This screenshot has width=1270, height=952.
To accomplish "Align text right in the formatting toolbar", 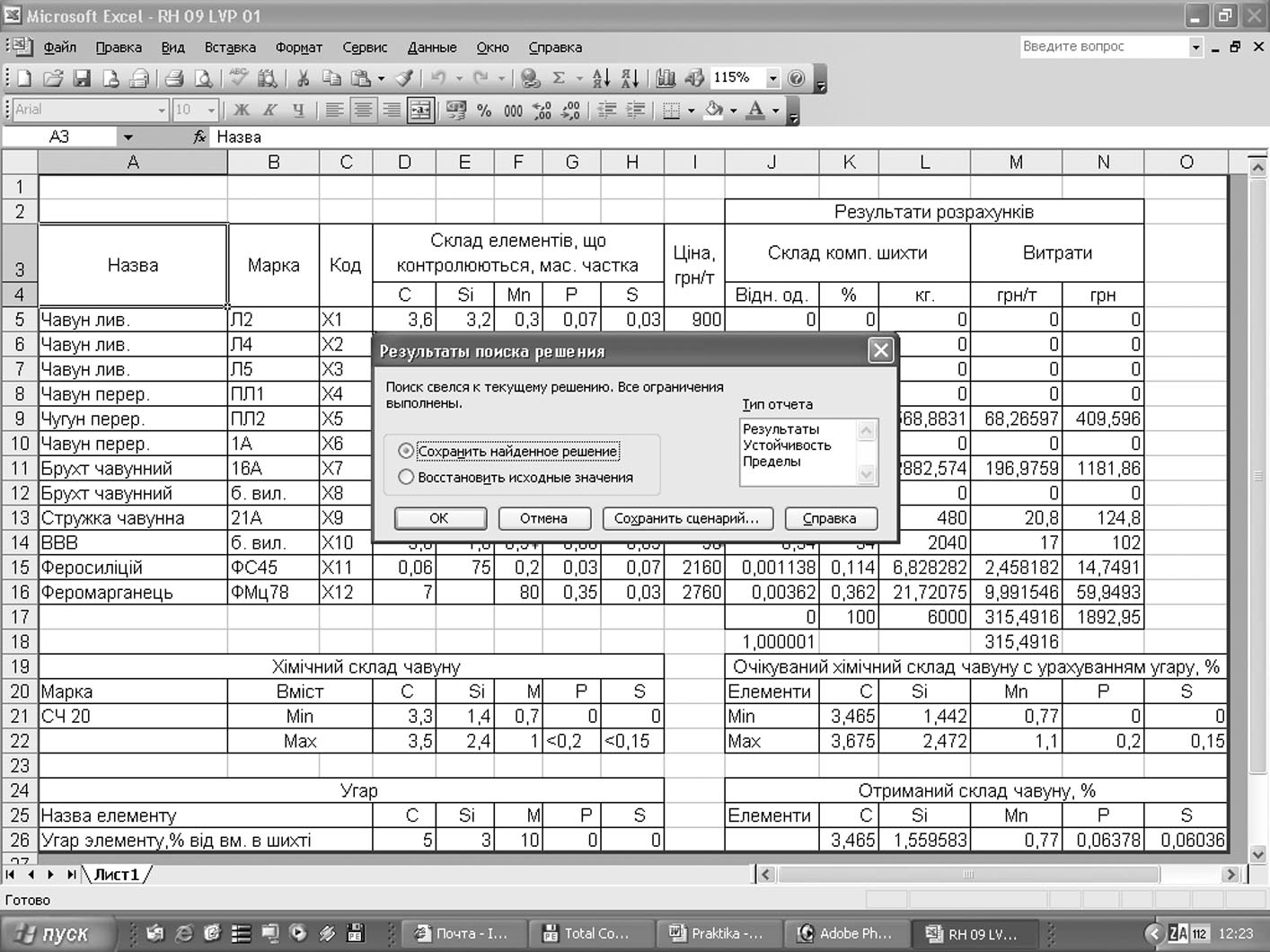I will point(392,110).
